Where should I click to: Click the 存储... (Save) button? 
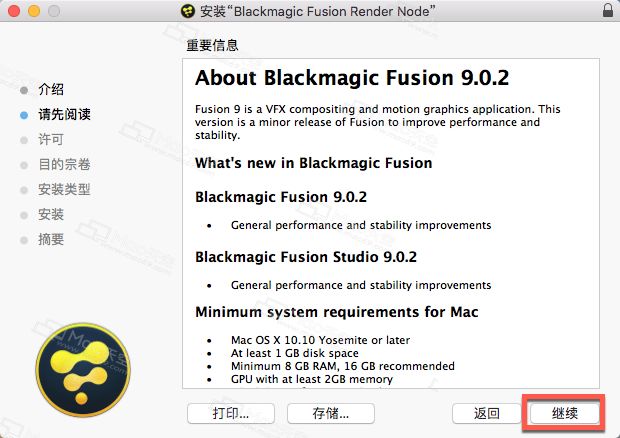coord(331,413)
